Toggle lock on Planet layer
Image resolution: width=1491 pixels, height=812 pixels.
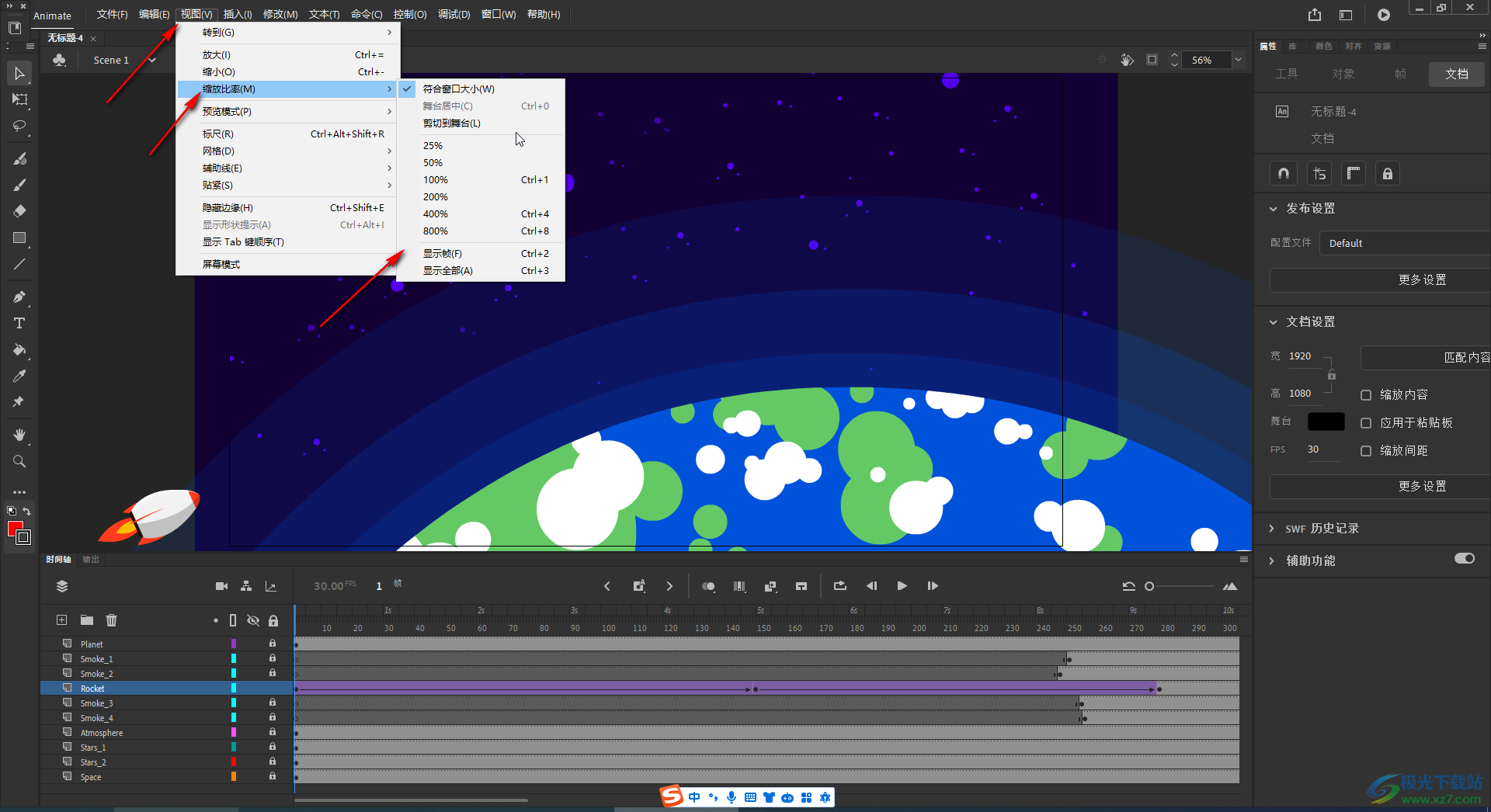coord(273,644)
